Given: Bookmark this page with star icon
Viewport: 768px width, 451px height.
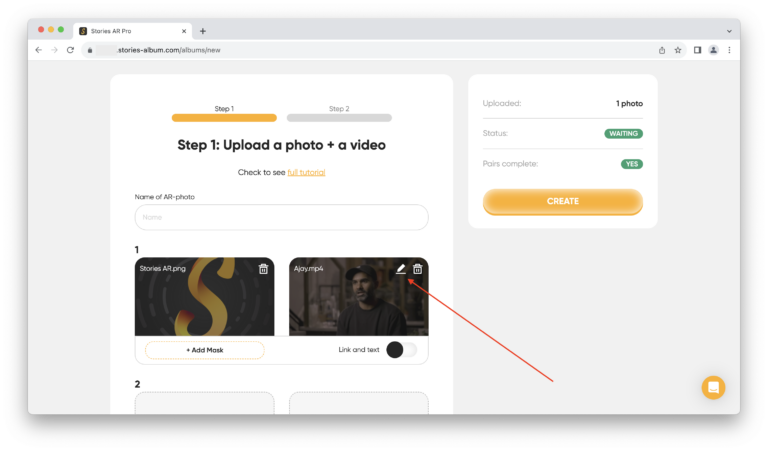Looking at the screenshot, I should coord(678,50).
